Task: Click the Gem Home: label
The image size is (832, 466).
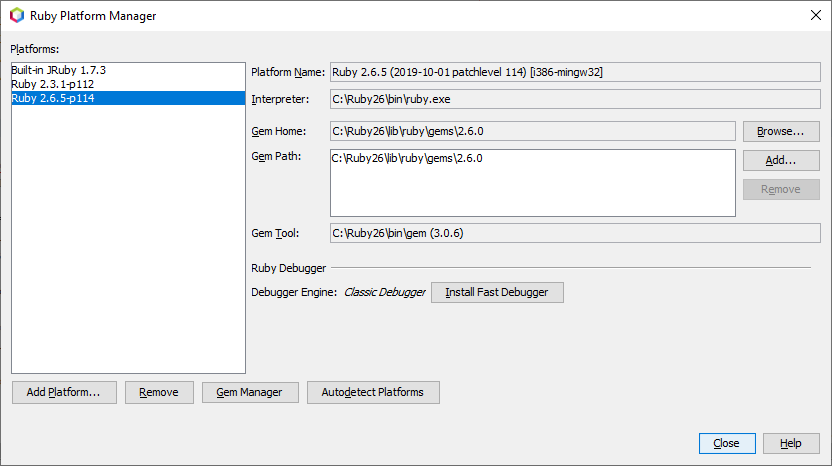Action: [x=279, y=131]
